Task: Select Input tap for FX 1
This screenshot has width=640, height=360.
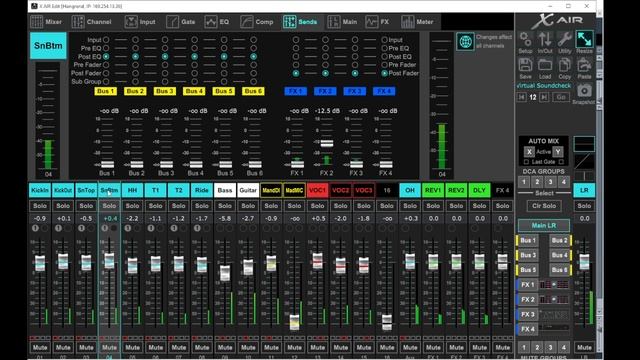Action: pyautogui.click(x=296, y=40)
